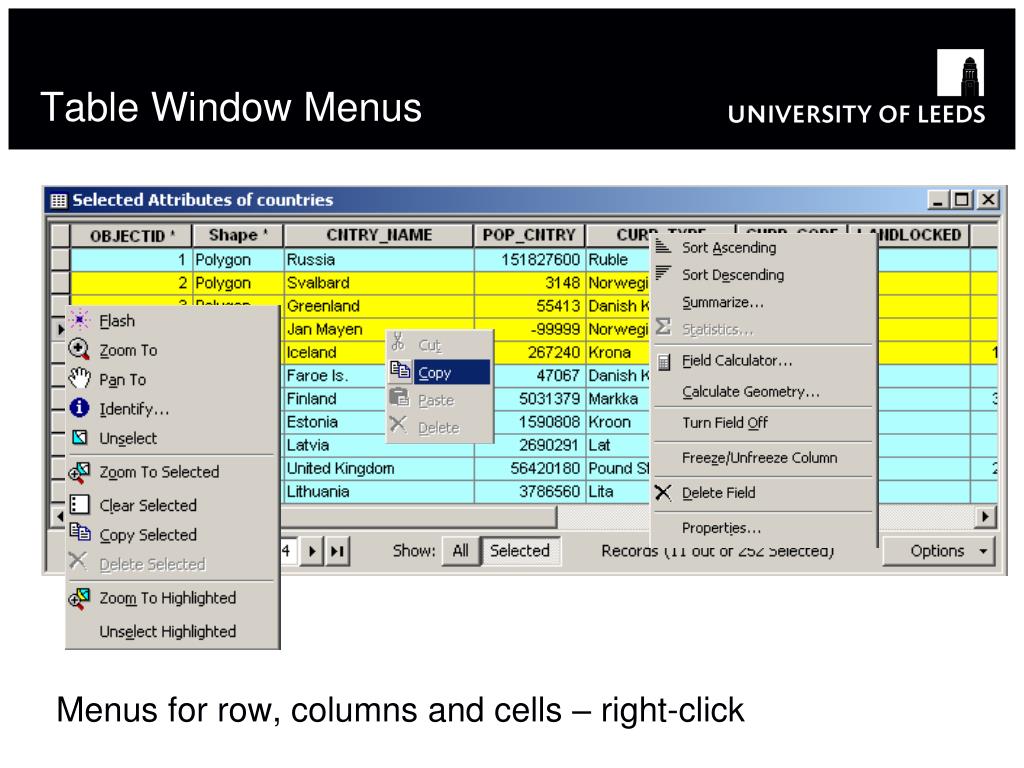Viewport: 1024px width, 768px height.
Task: Click the Identify info icon
Action: click(79, 408)
